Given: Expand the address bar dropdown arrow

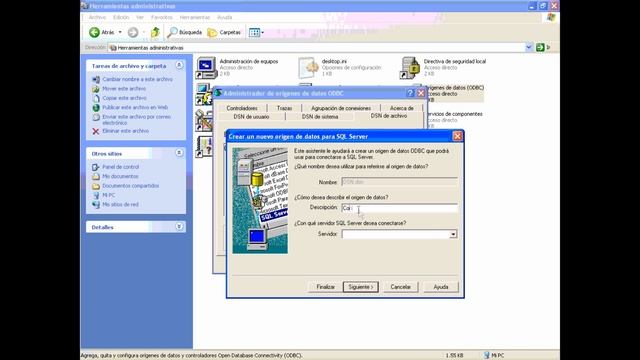Looking at the screenshot, I should tap(529, 47).
